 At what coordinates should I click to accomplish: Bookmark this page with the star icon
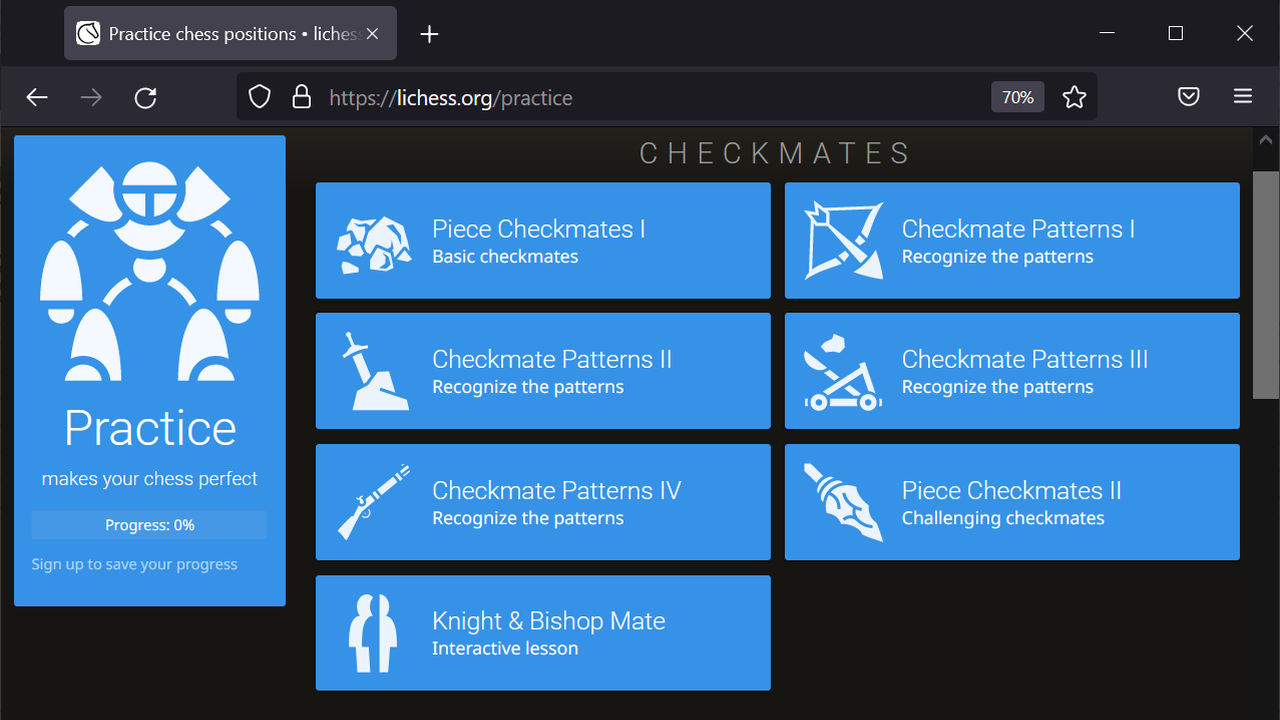(1074, 97)
